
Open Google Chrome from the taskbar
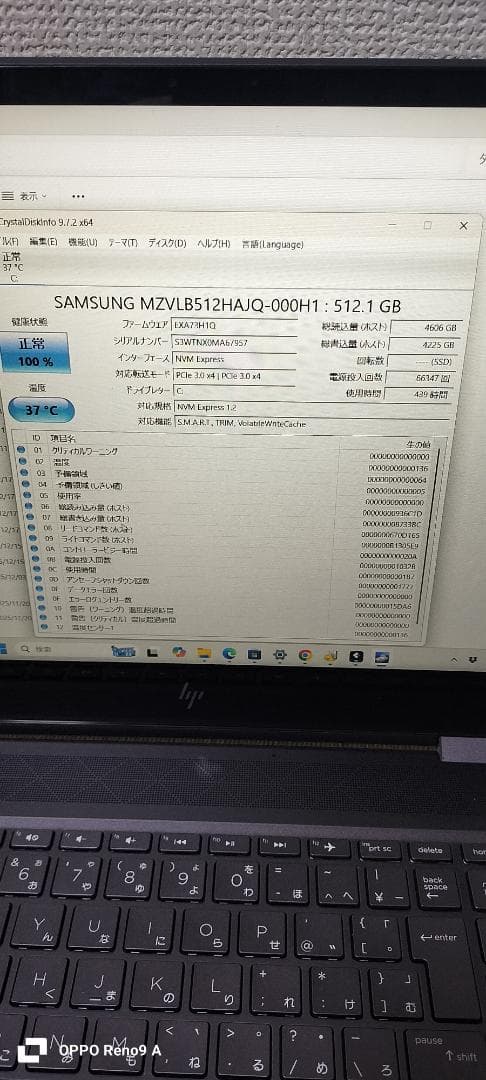click(x=305, y=655)
